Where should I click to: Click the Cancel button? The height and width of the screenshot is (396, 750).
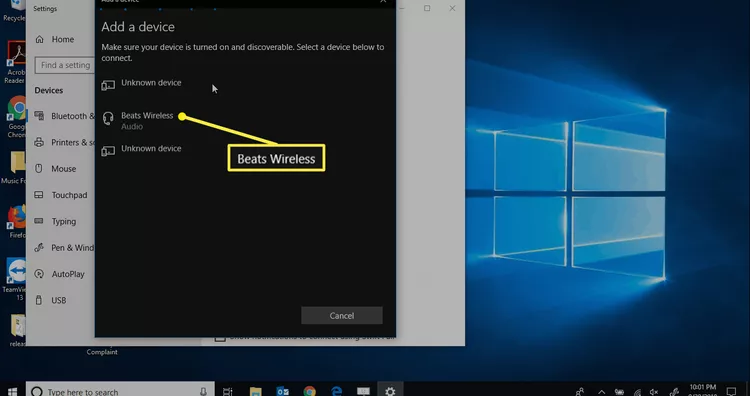click(x=342, y=316)
